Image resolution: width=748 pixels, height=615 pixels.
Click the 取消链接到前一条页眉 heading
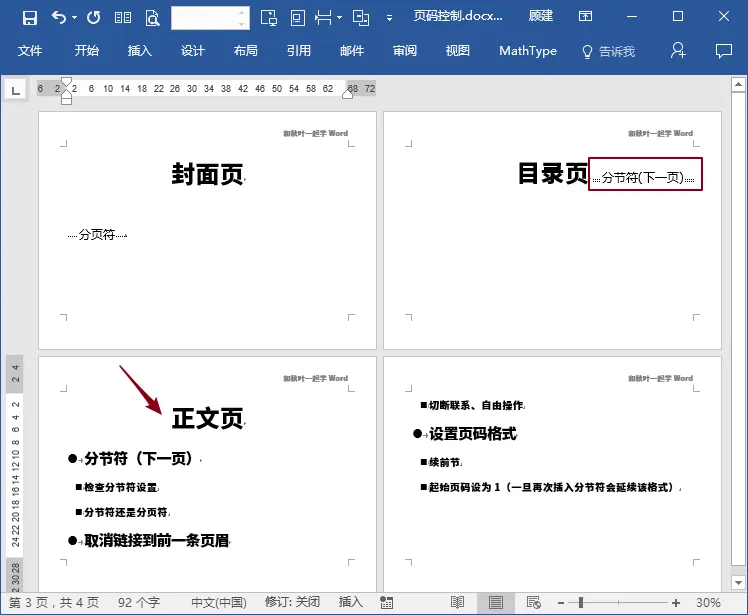pos(149,541)
